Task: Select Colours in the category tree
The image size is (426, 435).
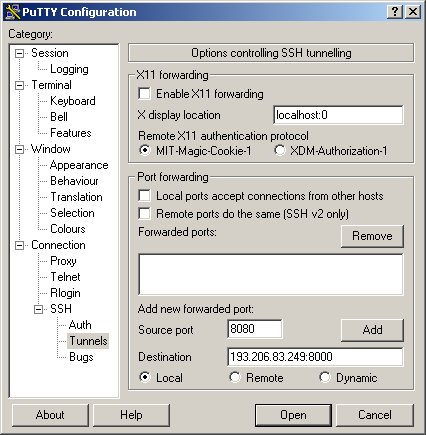Action: pyautogui.click(x=68, y=229)
